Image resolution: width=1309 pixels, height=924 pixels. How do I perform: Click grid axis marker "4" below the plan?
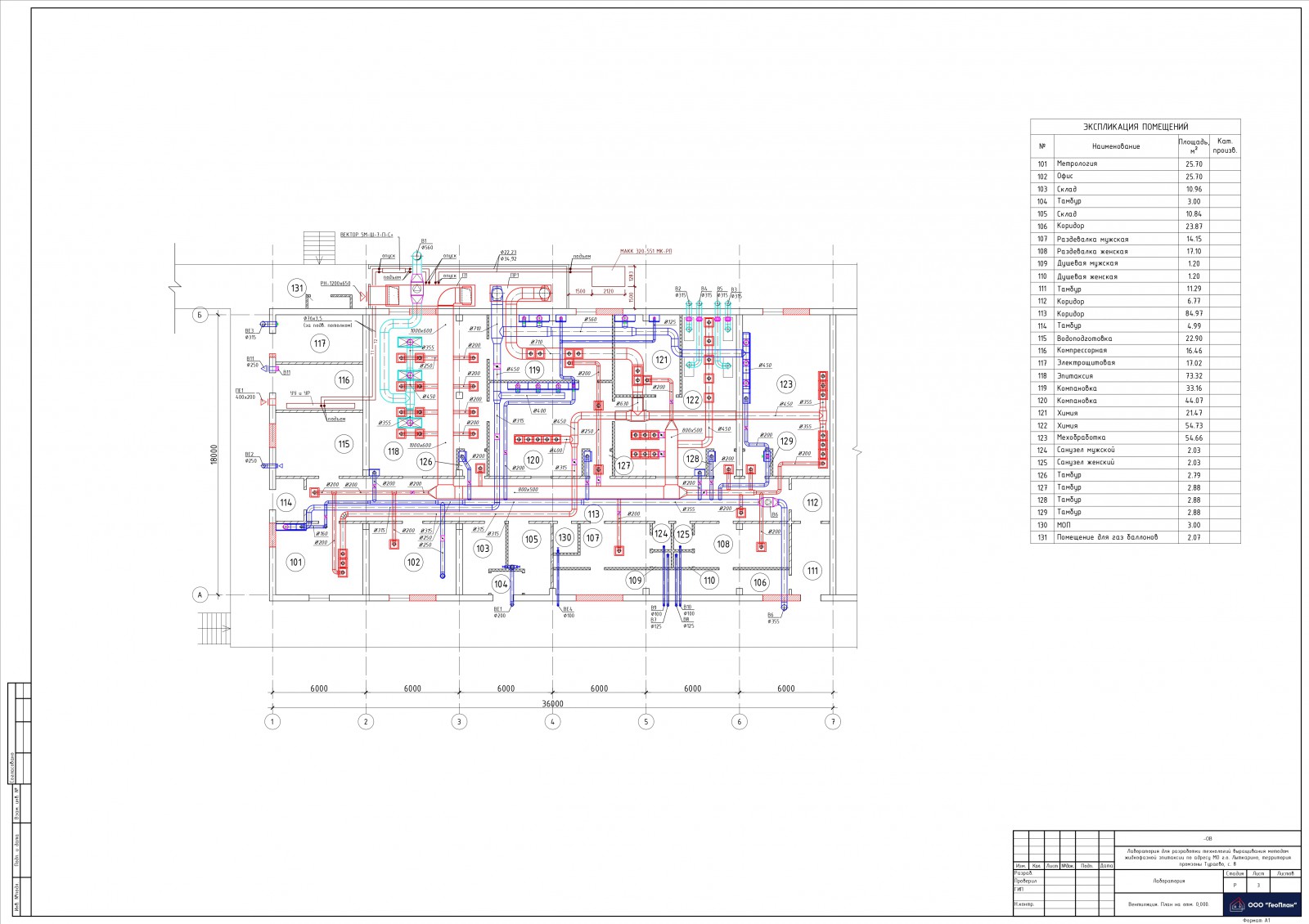pos(553,722)
